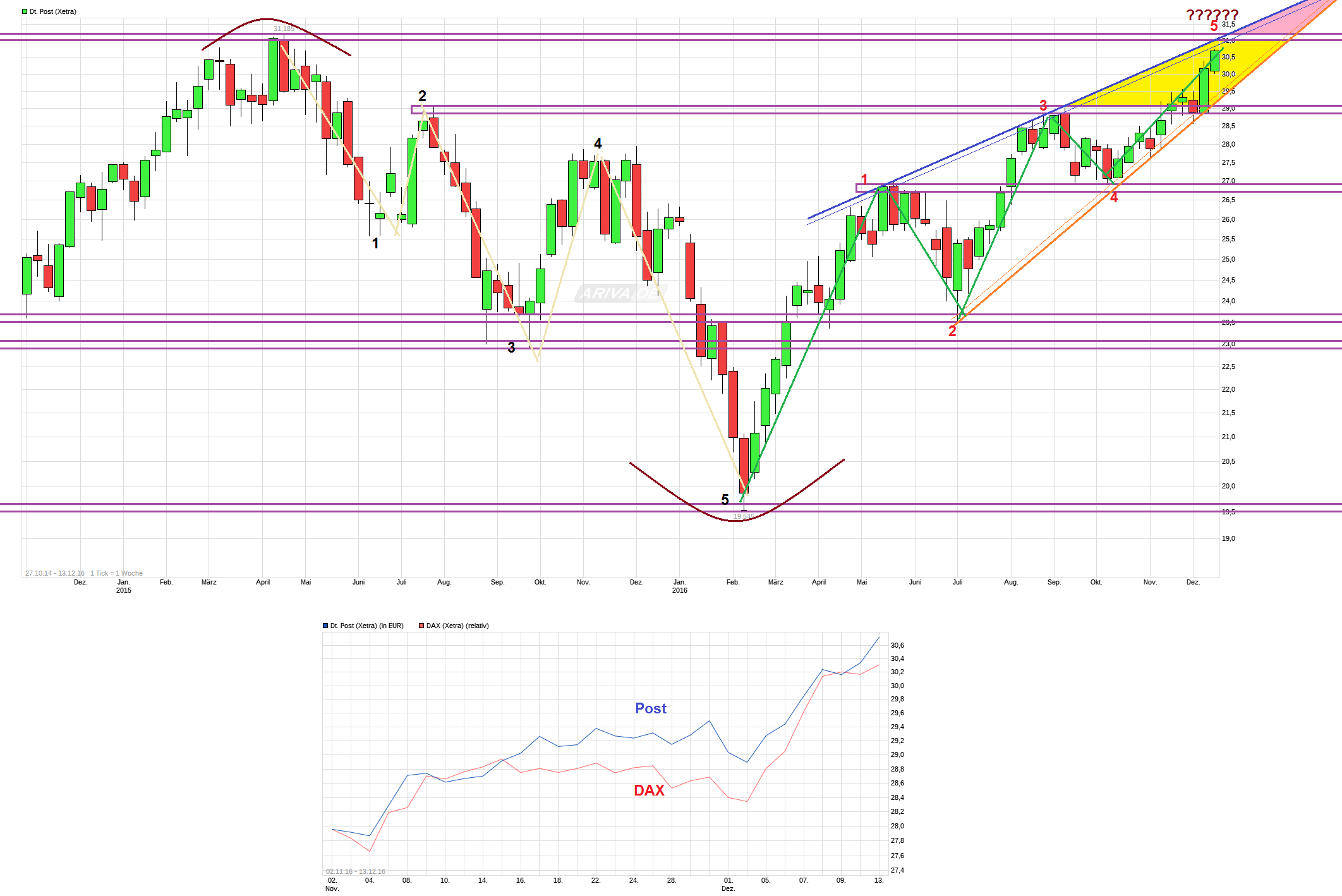Click the blue Post label in the lower chart
Viewport: 1342px width, 896px height.
point(650,708)
